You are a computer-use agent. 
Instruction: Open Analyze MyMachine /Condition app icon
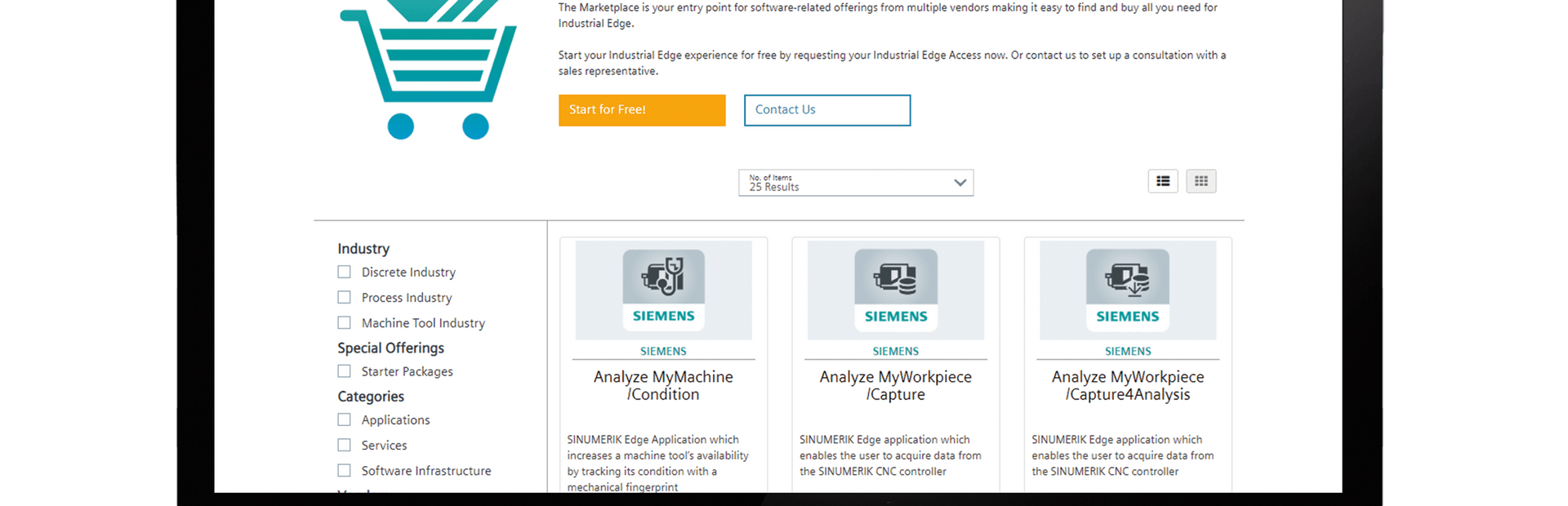tap(663, 290)
